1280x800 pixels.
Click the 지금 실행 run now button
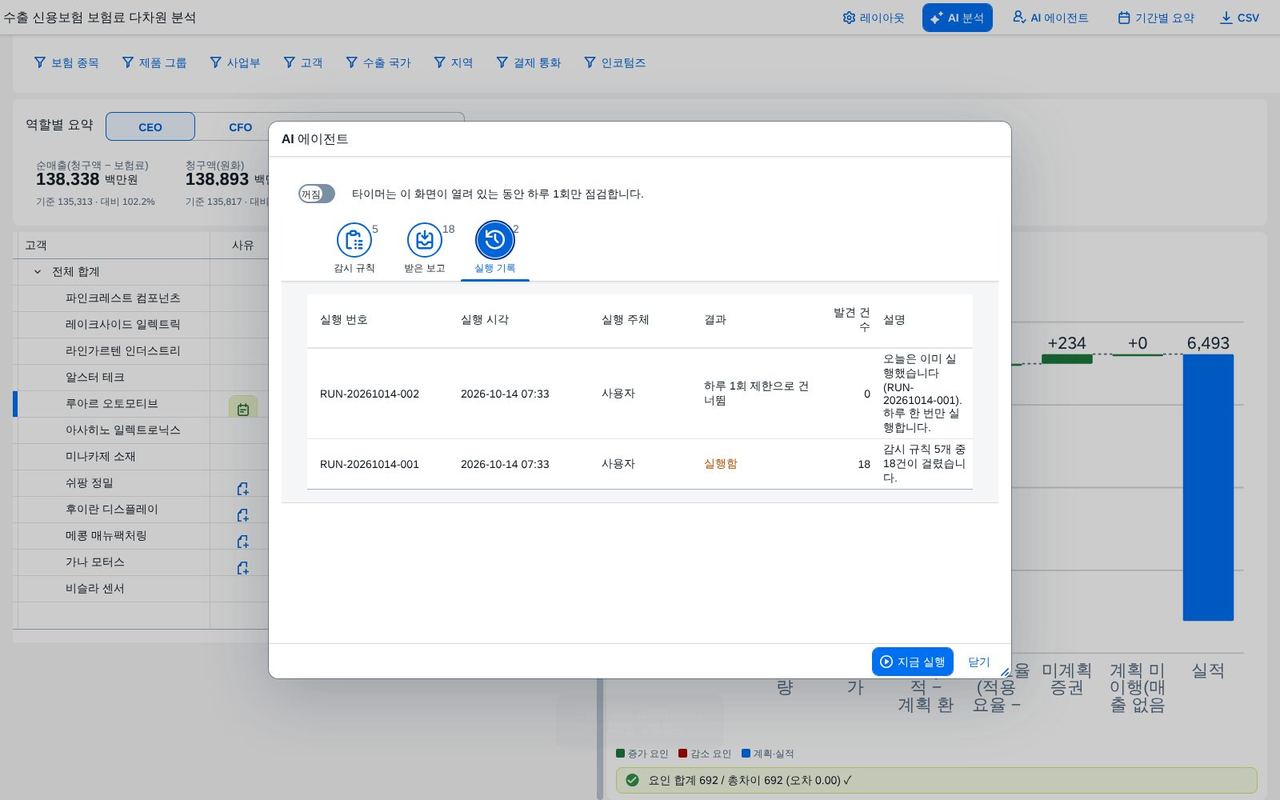[912, 662]
